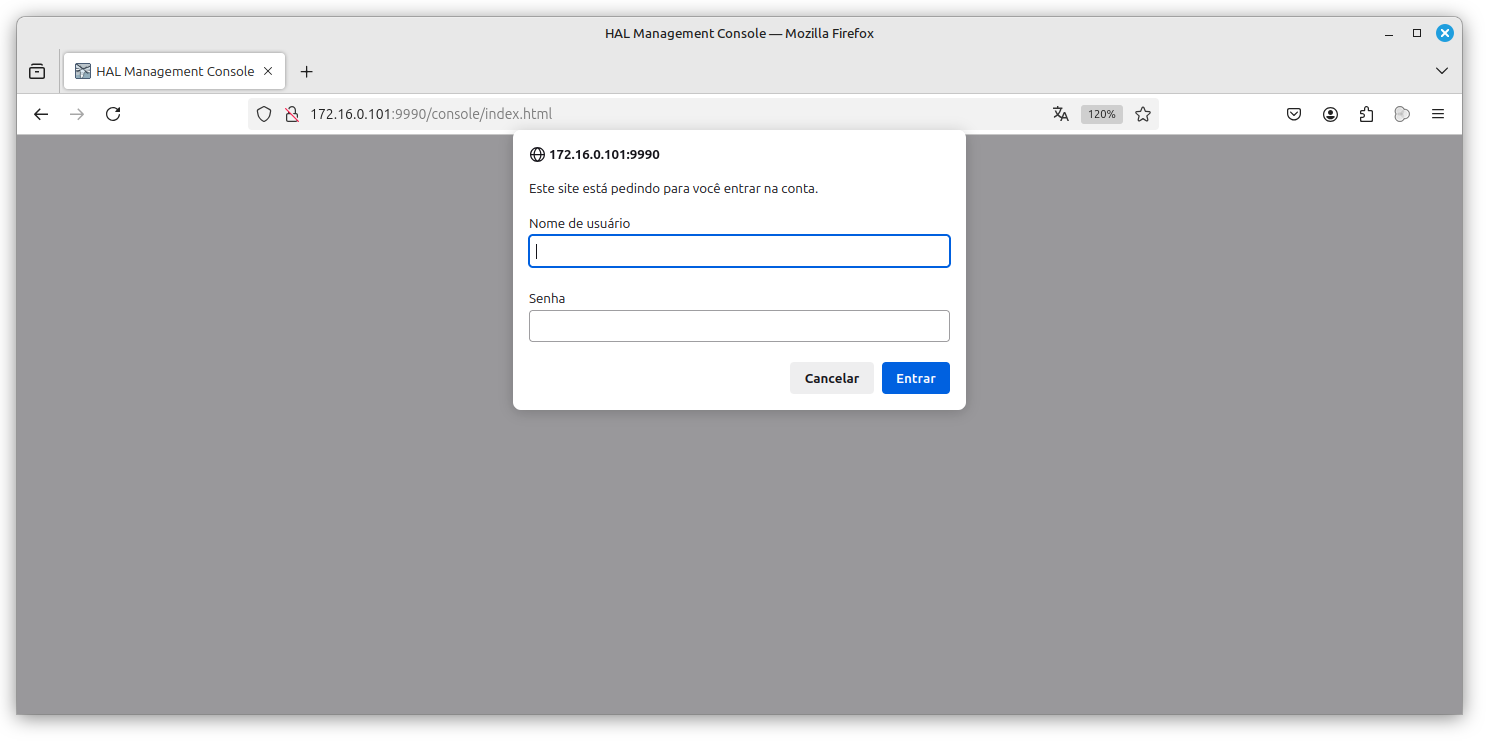
Task: Go back using the back arrow
Action: [41, 114]
